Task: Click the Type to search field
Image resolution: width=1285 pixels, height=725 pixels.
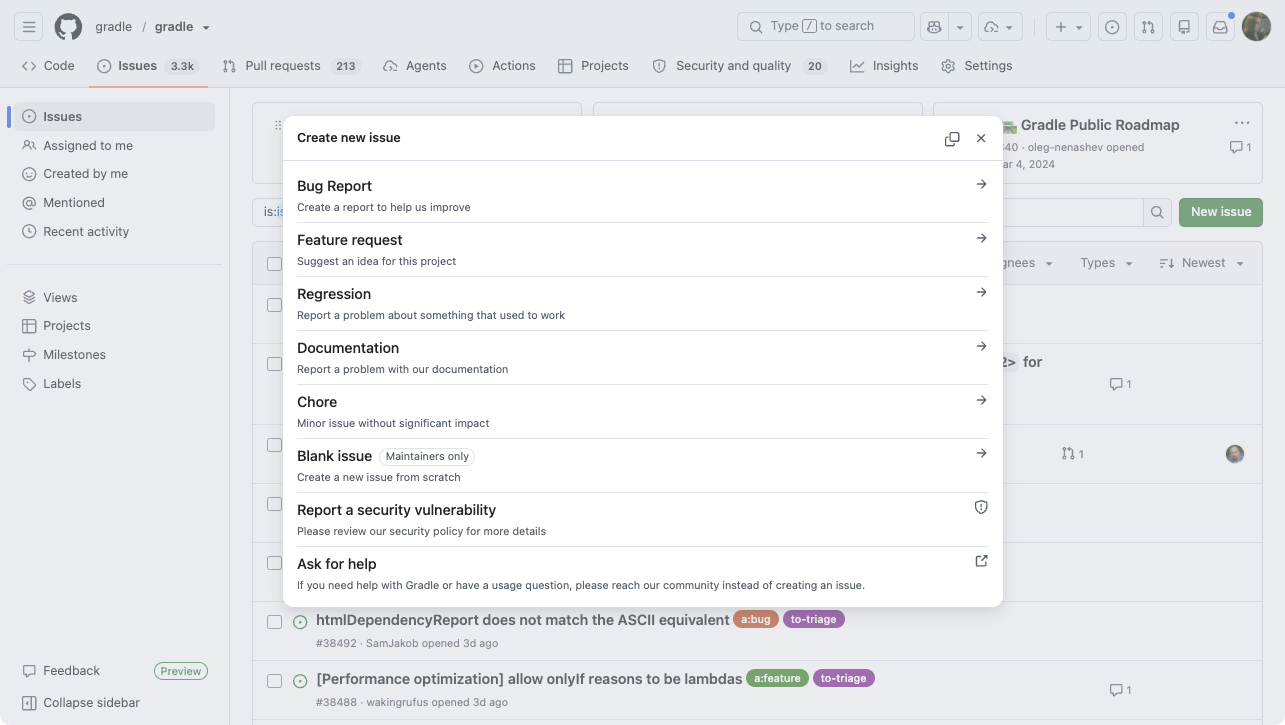Action: point(826,27)
